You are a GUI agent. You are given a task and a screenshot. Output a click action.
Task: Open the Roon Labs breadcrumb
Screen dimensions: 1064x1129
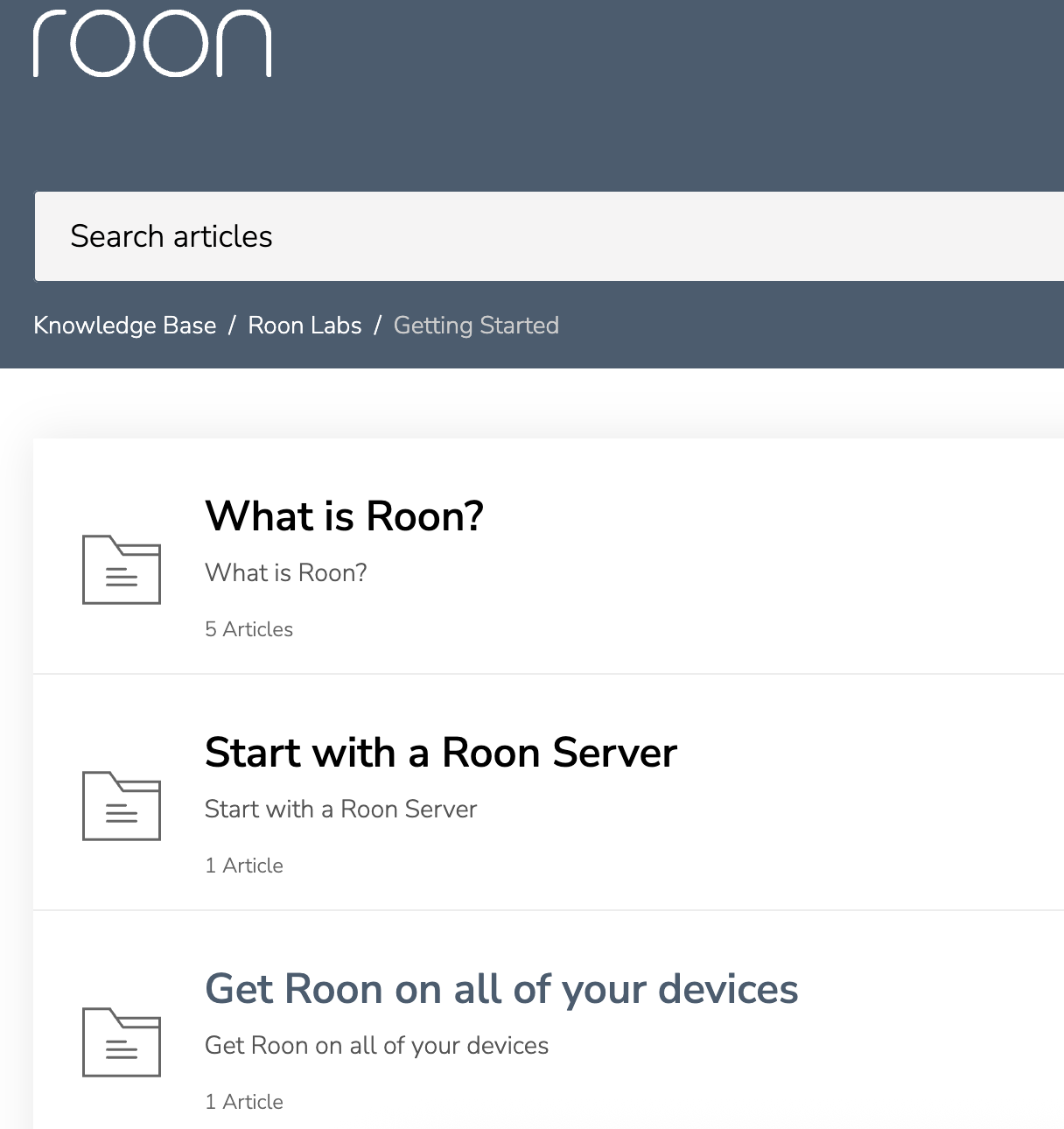point(304,326)
